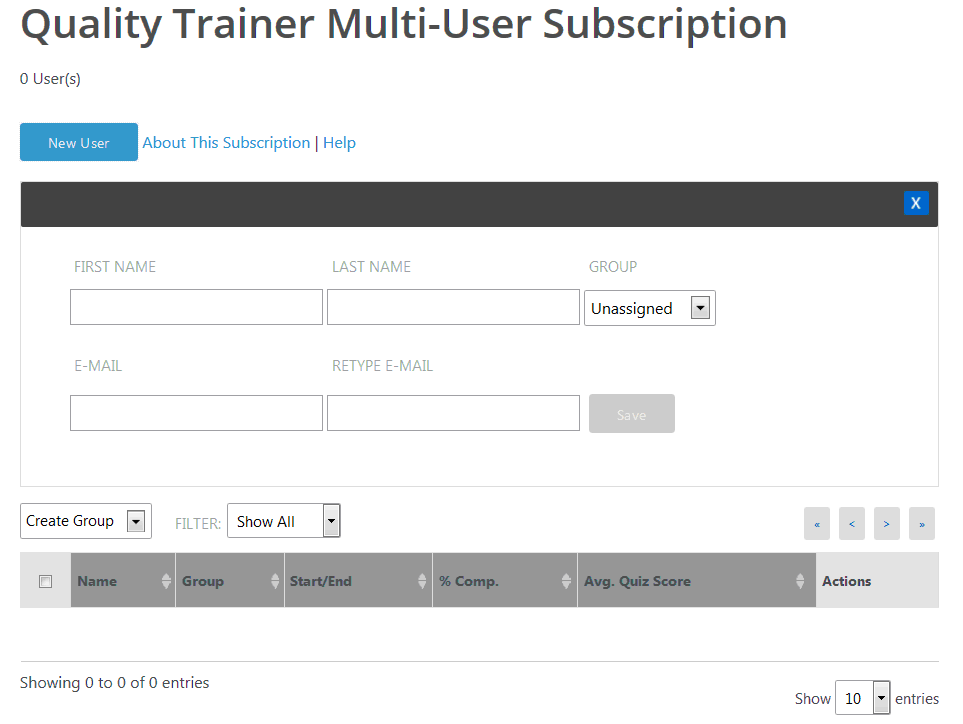Focus the First Name input field
The image size is (963, 724).
pyautogui.click(x=196, y=307)
